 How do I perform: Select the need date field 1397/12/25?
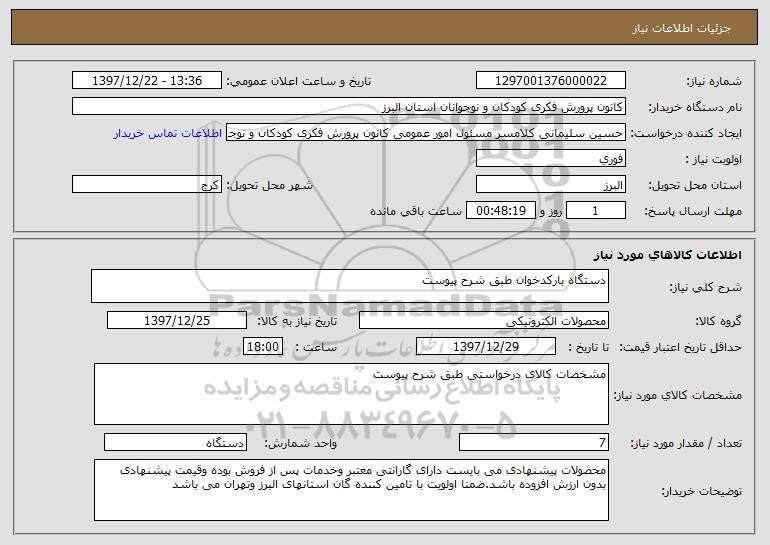(x=177, y=321)
